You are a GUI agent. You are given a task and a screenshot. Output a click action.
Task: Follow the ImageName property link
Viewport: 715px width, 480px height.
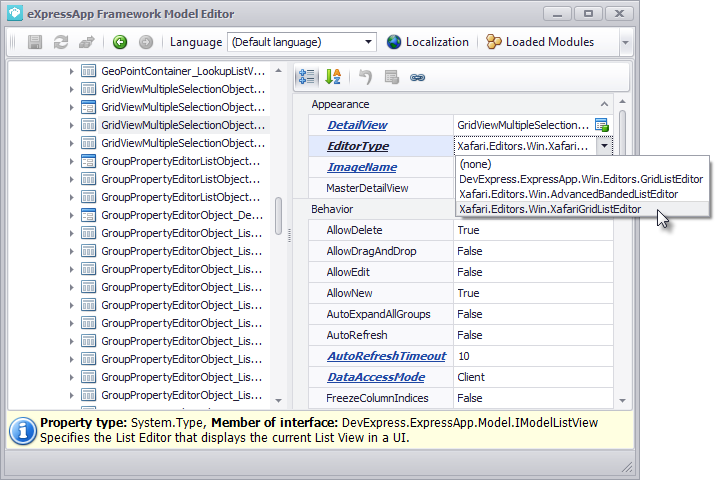point(362,167)
